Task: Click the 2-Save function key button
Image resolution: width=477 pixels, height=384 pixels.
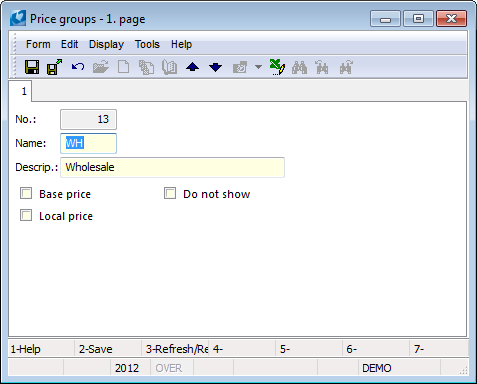Action: pyautogui.click(x=108, y=349)
